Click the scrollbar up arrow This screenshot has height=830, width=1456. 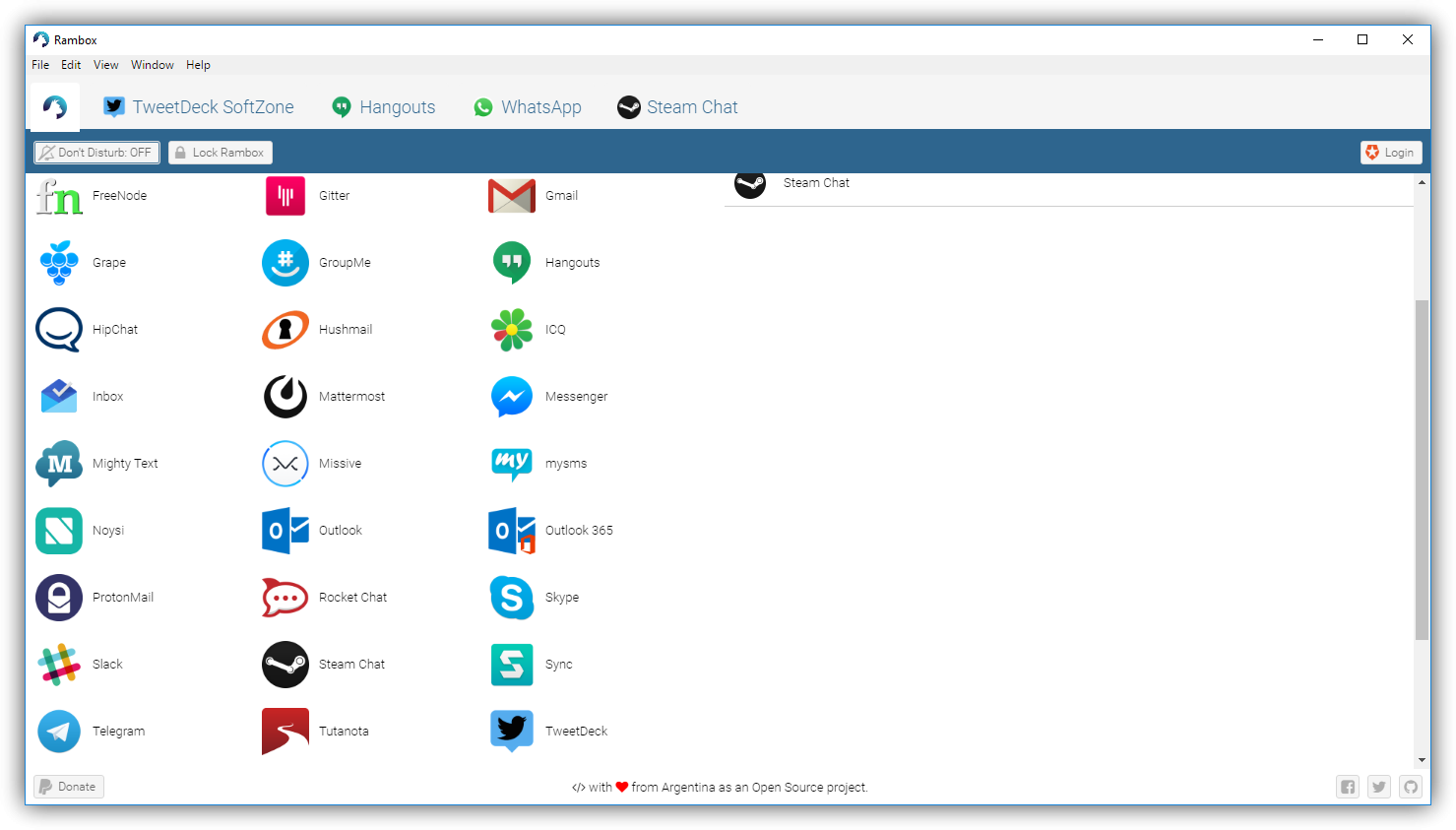[x=1422, y=182]
